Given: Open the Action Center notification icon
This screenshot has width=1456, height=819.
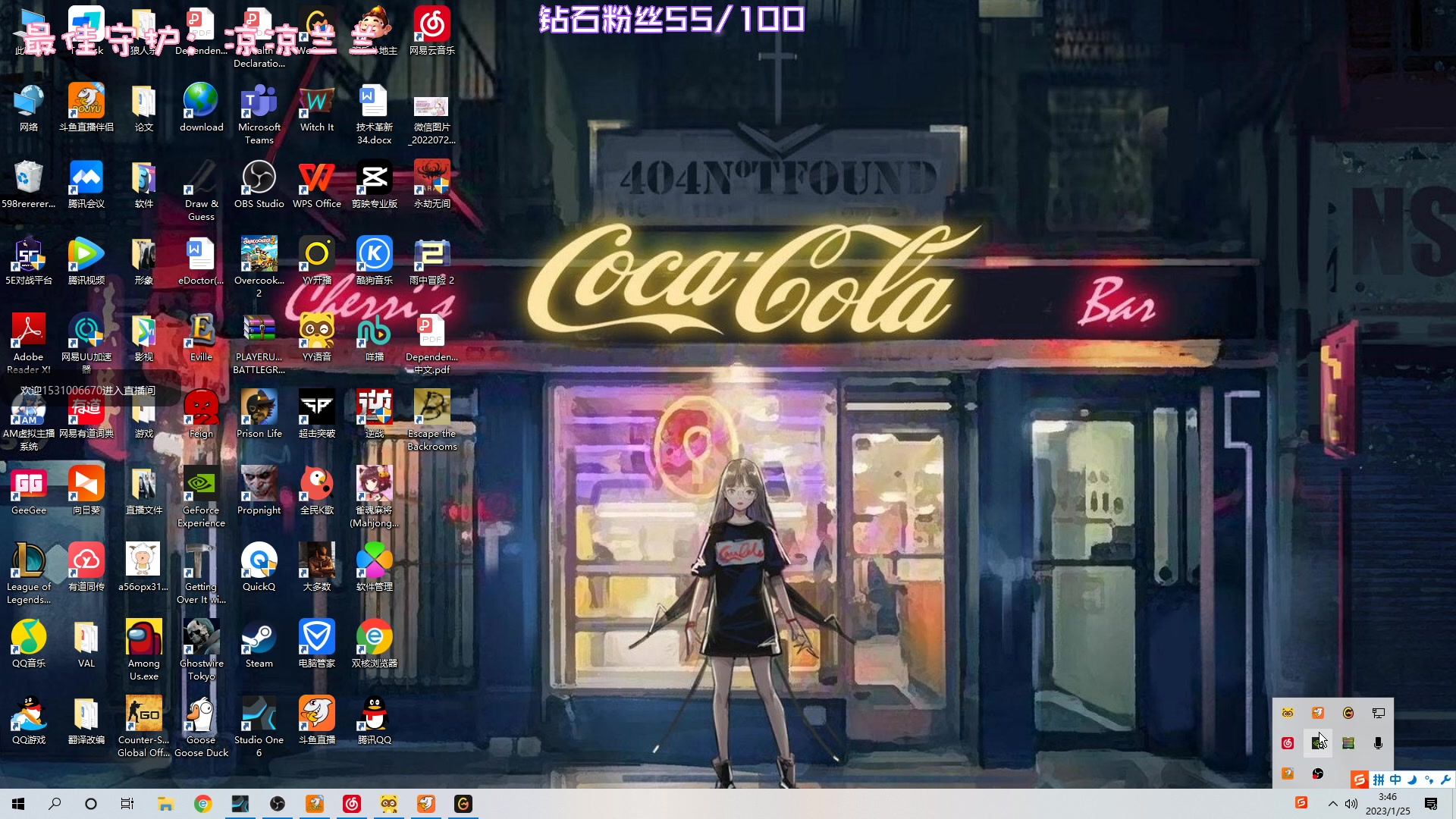Looking at the screenshot, I should tap(1431, 804).
